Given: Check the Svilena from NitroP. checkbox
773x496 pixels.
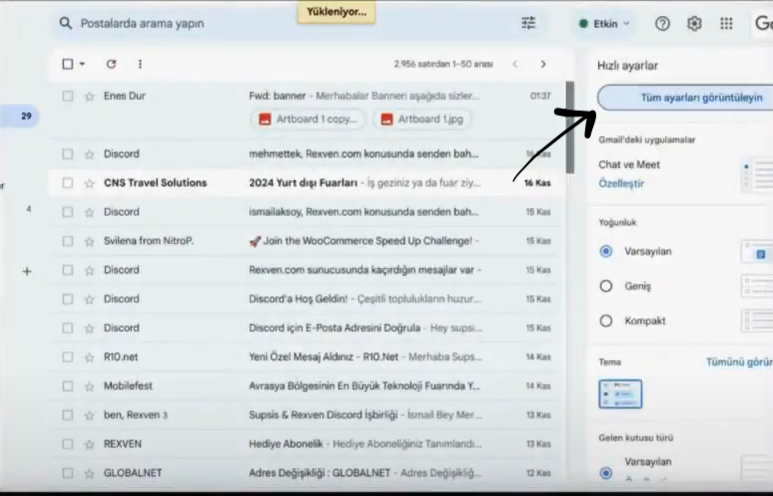Looking at the screenshot, I should [x=68, y=241].
